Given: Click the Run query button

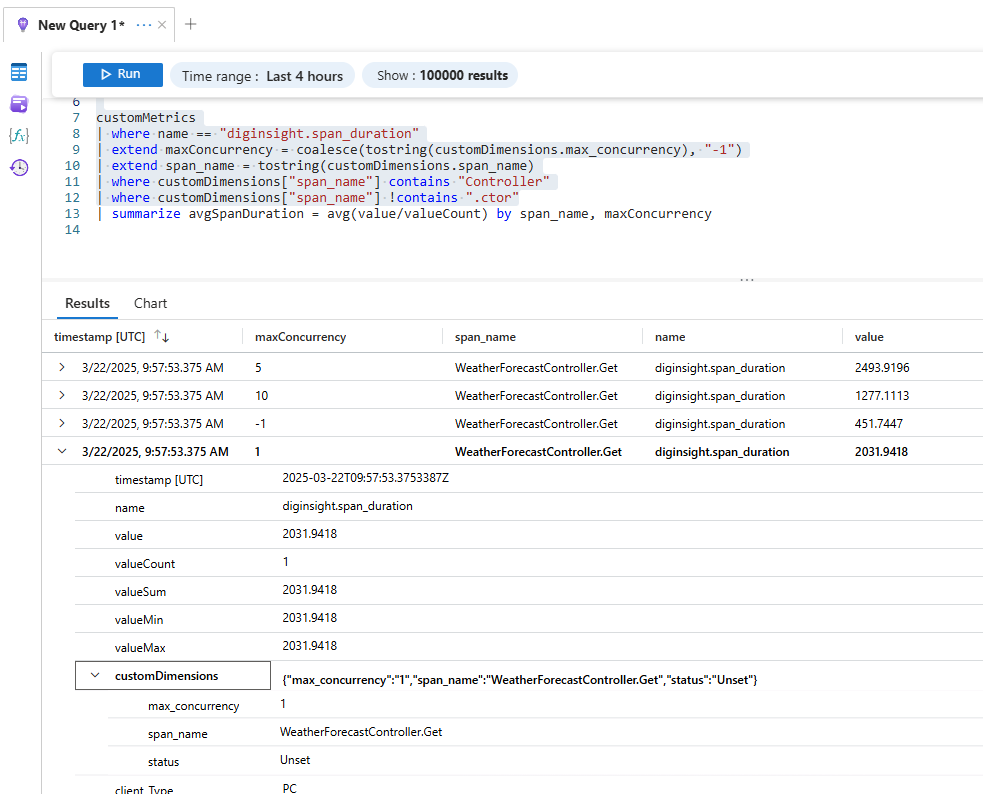Looking at the screenshot, I should coord(122,74).
